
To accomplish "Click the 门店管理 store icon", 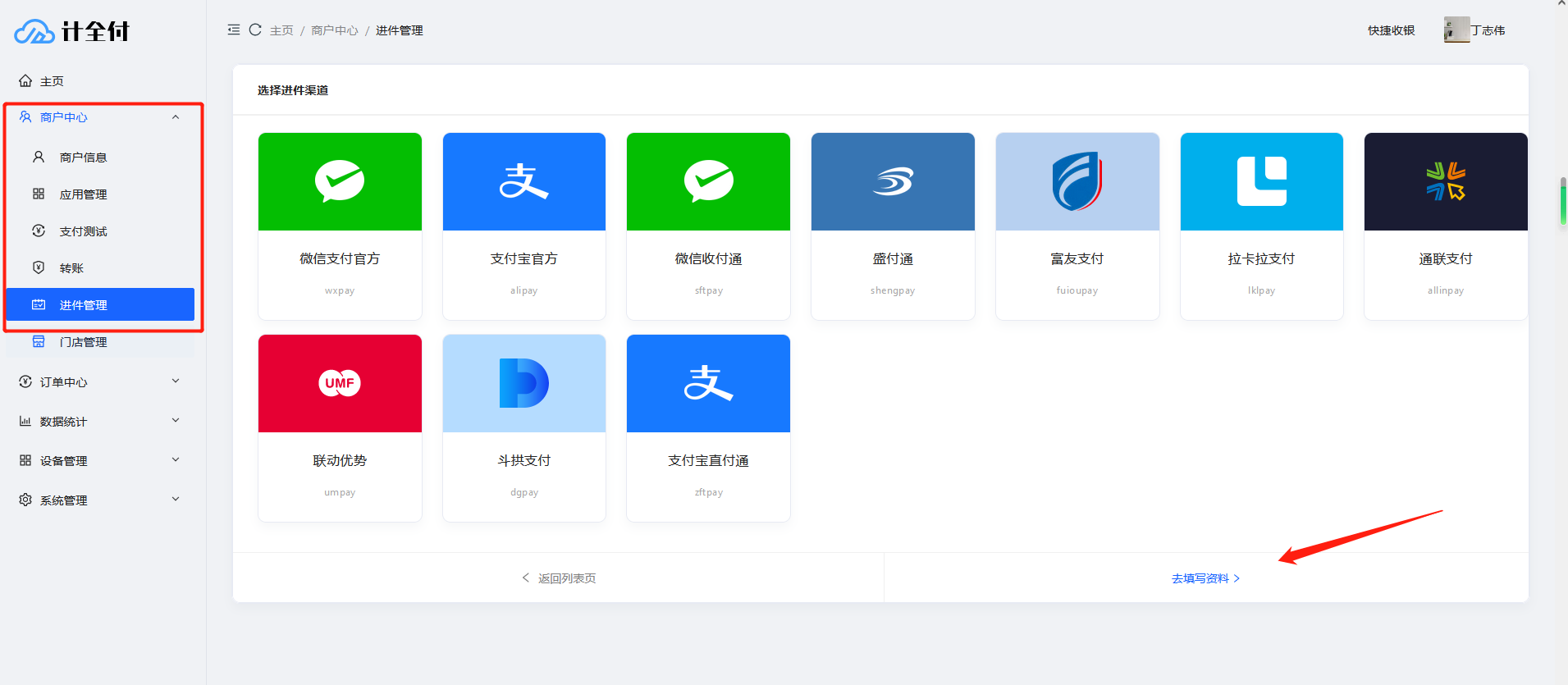I will point(39,341).
